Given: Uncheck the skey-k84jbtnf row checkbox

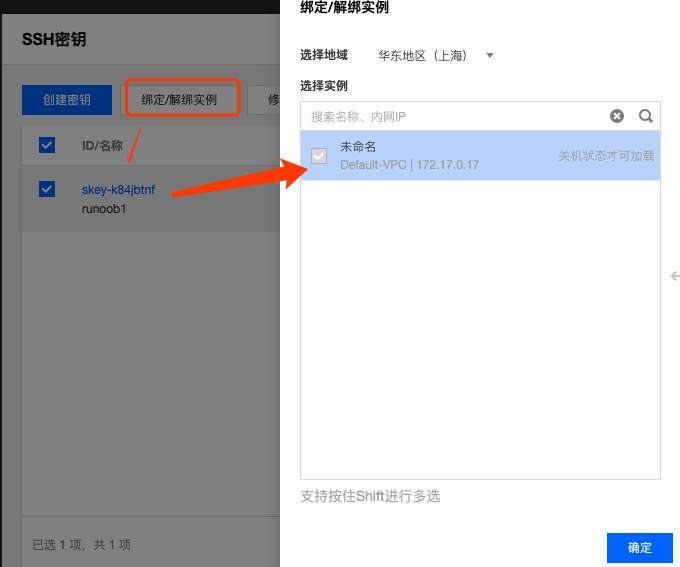Looking at the screenshot, I should point(47,189).
